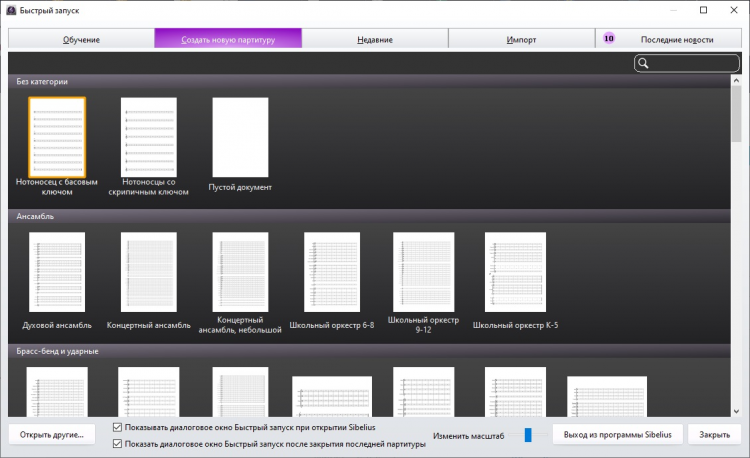Select first Брасс-бенд и ударные template thumbnail
Image resolution: width=750 pixels, height=458 pixels.
tap(57, 392)
